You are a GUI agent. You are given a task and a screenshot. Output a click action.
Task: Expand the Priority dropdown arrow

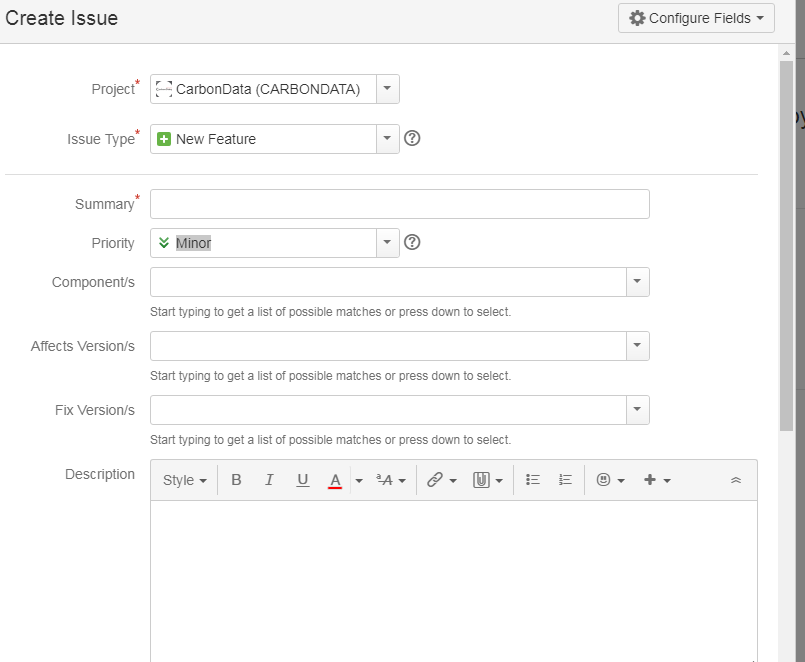388,243
